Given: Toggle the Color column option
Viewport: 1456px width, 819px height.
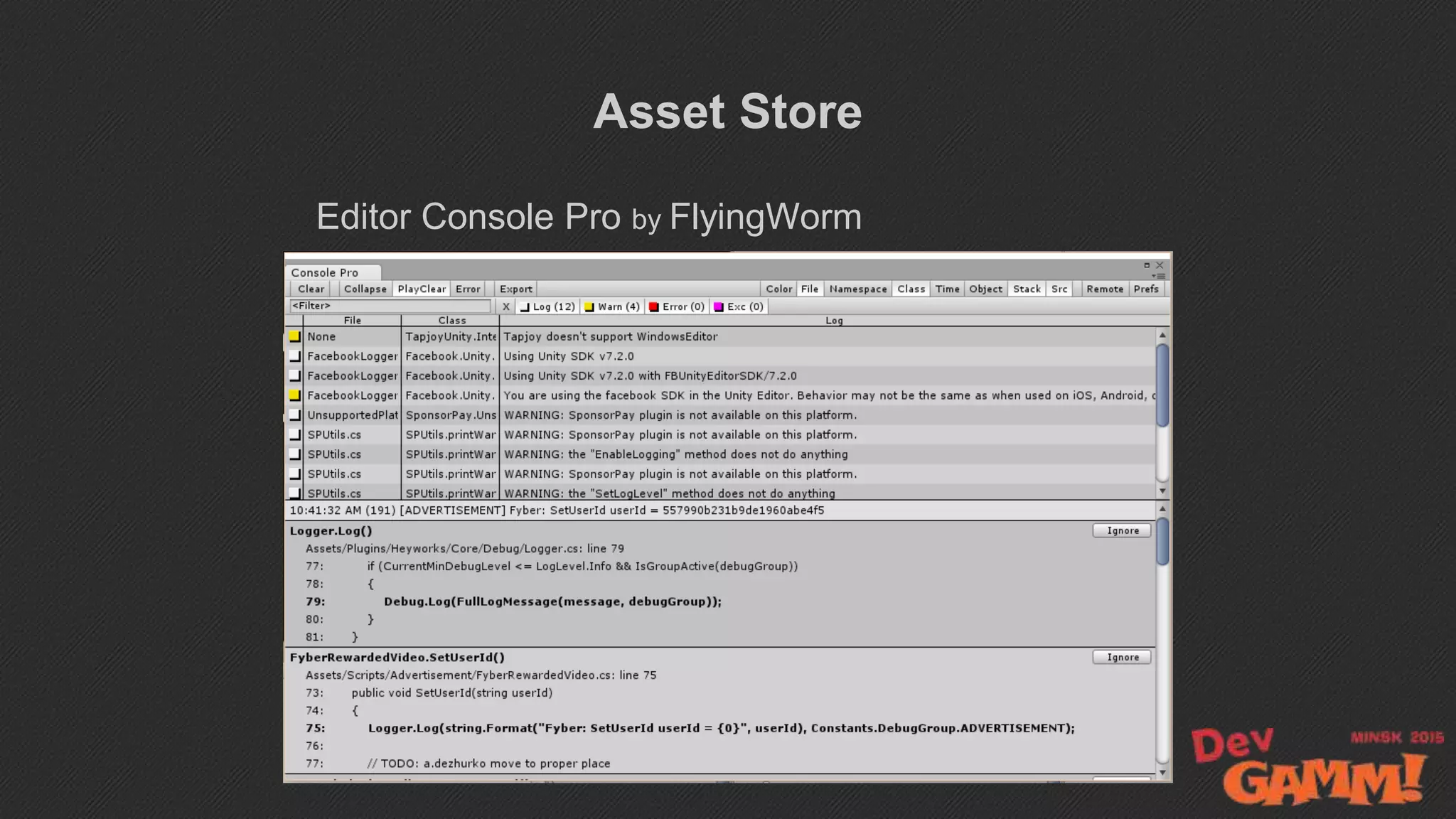Looking at the screenshot, I should click(x=778, y=289).
